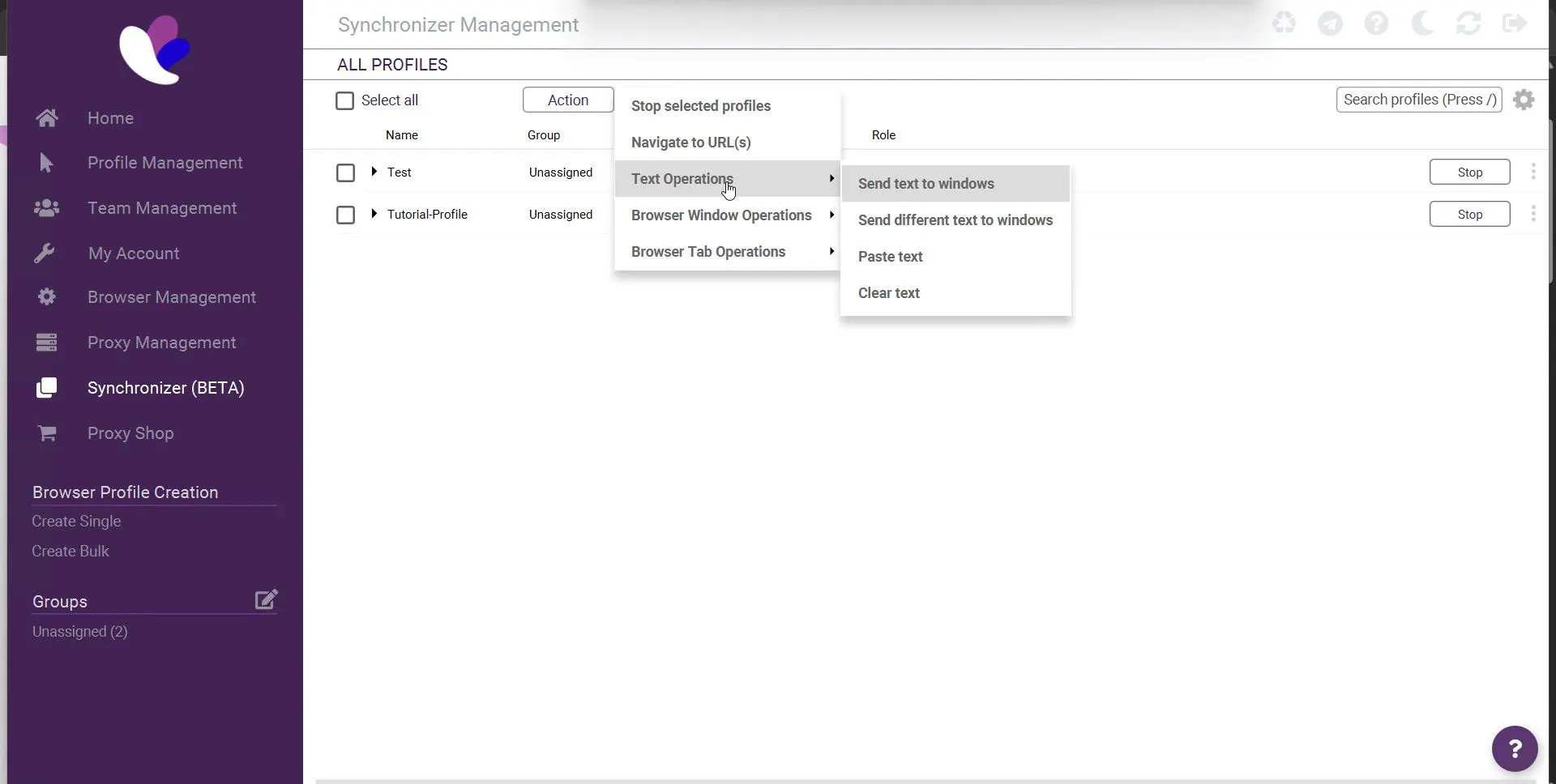Viewport: 1556px width, 784px height.
Task: Open Synchronizer (BETA) page
Action: tap(166, 388)
